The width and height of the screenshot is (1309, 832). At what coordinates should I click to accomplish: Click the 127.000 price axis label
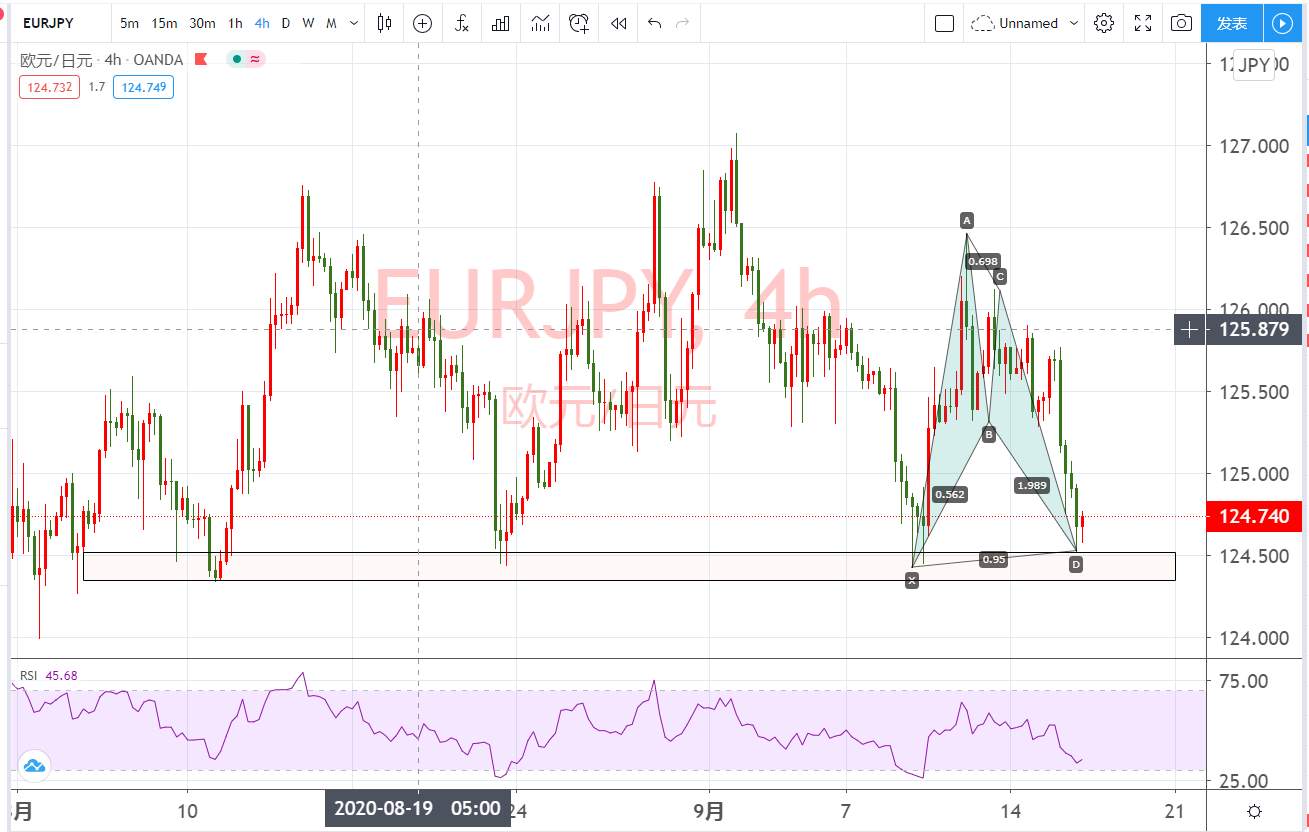[1255, 147]
